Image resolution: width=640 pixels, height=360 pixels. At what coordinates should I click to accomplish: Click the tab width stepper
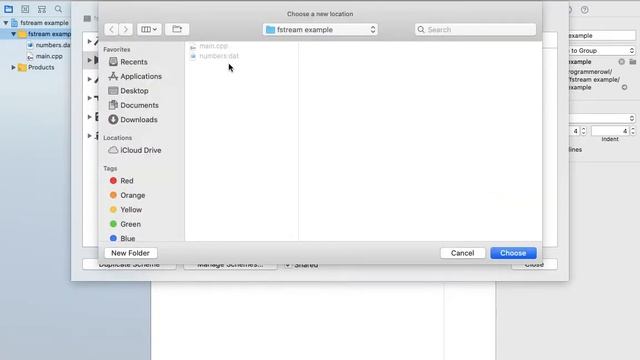pos(583,131)
